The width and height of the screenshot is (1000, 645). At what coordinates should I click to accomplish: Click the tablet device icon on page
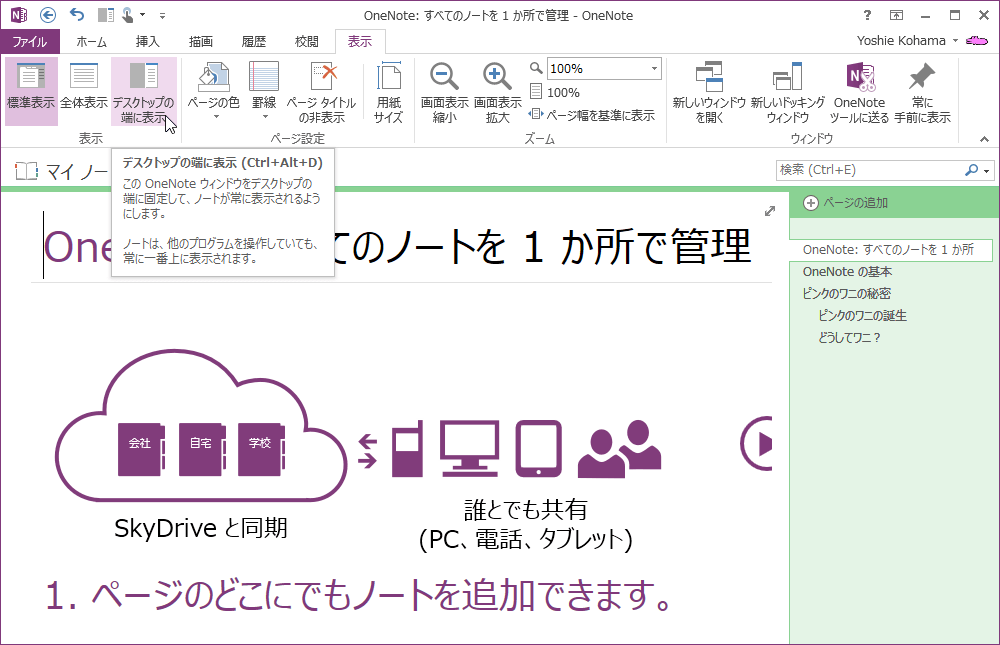[x=538, y=448]
